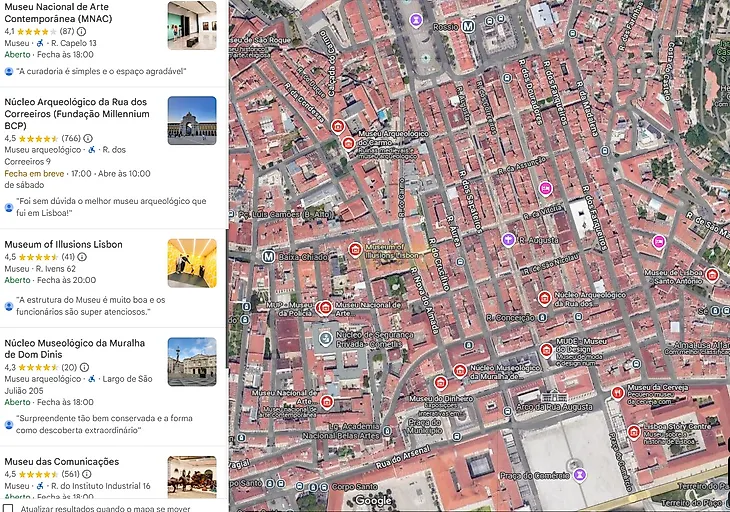Click the Baixa-Chiado metro station icon
This screenshot has width=730, height=512.
pyautogui.click(x=268, y=256)
